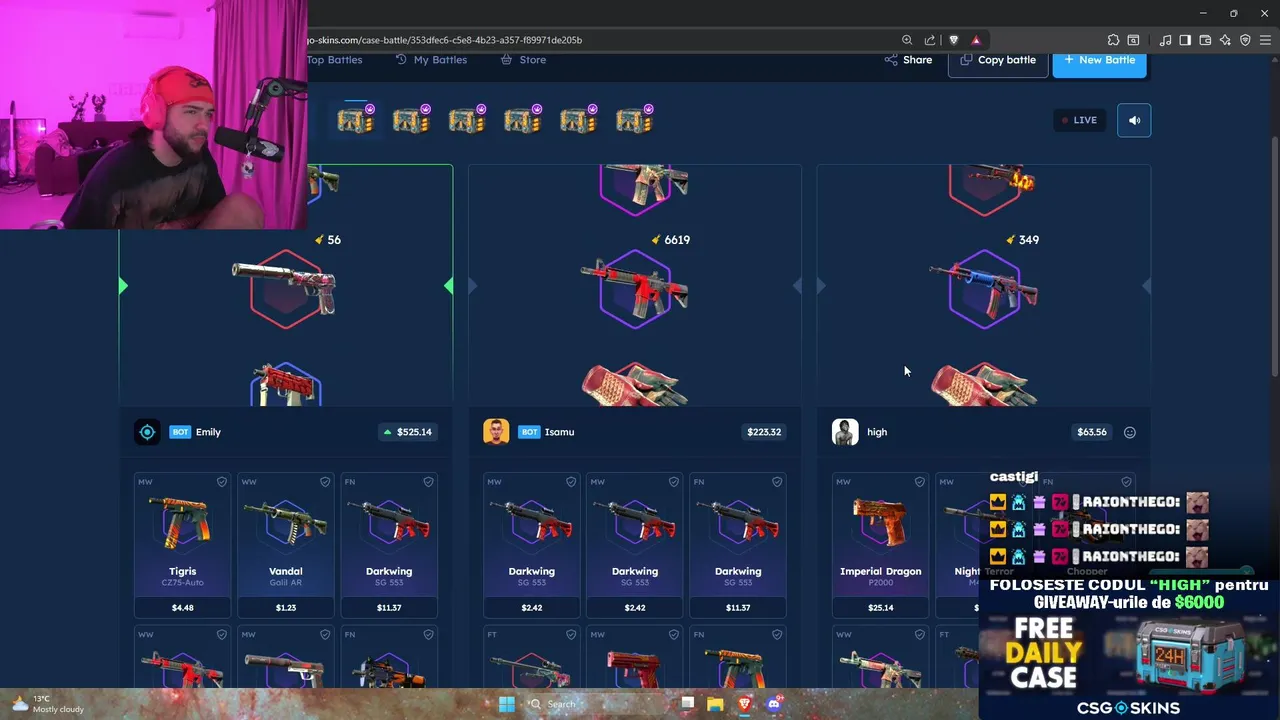Click the $25.14 price on Imperial Dragon
This screenshot has width=1280, height=720.
(881, 607)
